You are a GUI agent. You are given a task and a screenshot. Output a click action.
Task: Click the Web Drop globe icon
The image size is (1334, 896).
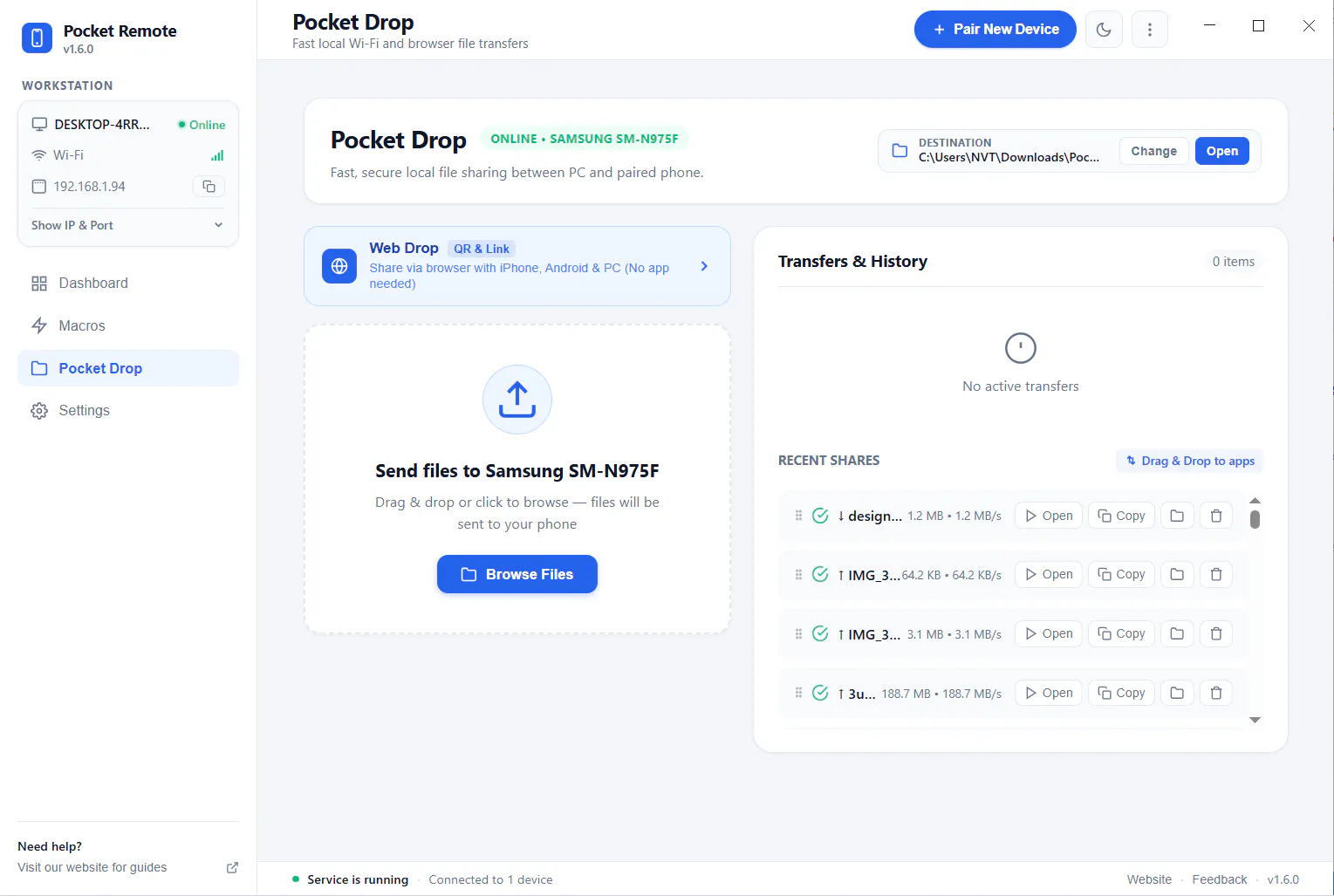(x=339, y=266)
